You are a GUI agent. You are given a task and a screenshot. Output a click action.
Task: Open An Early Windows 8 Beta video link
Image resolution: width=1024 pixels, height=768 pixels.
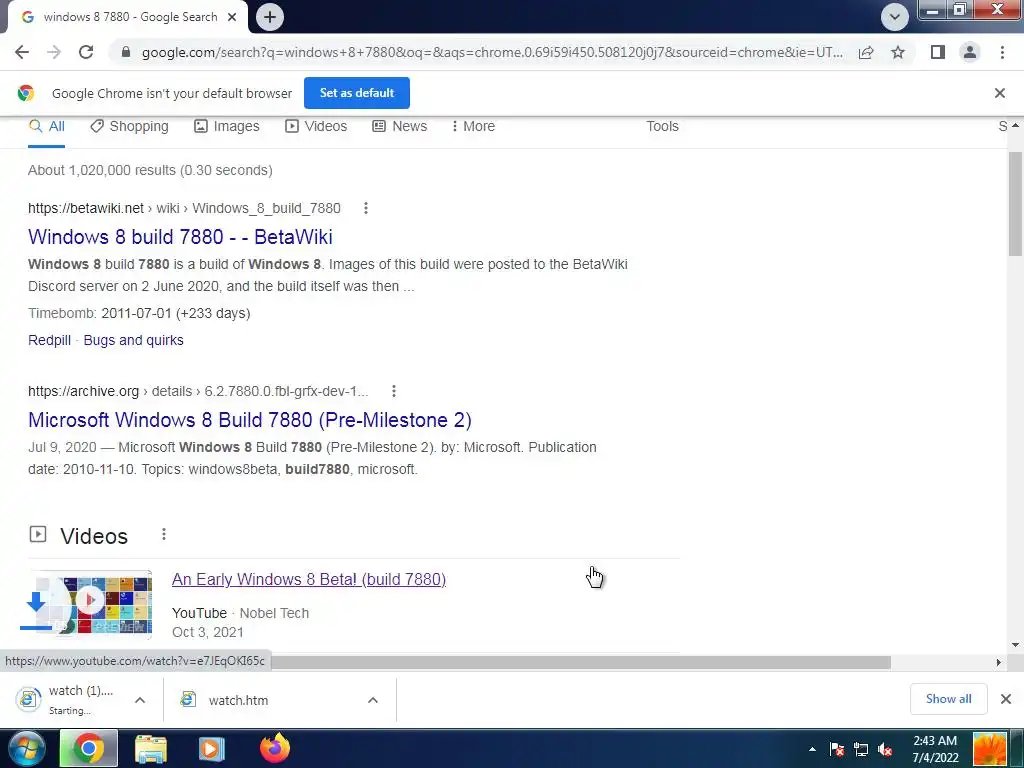pos(309,579)
